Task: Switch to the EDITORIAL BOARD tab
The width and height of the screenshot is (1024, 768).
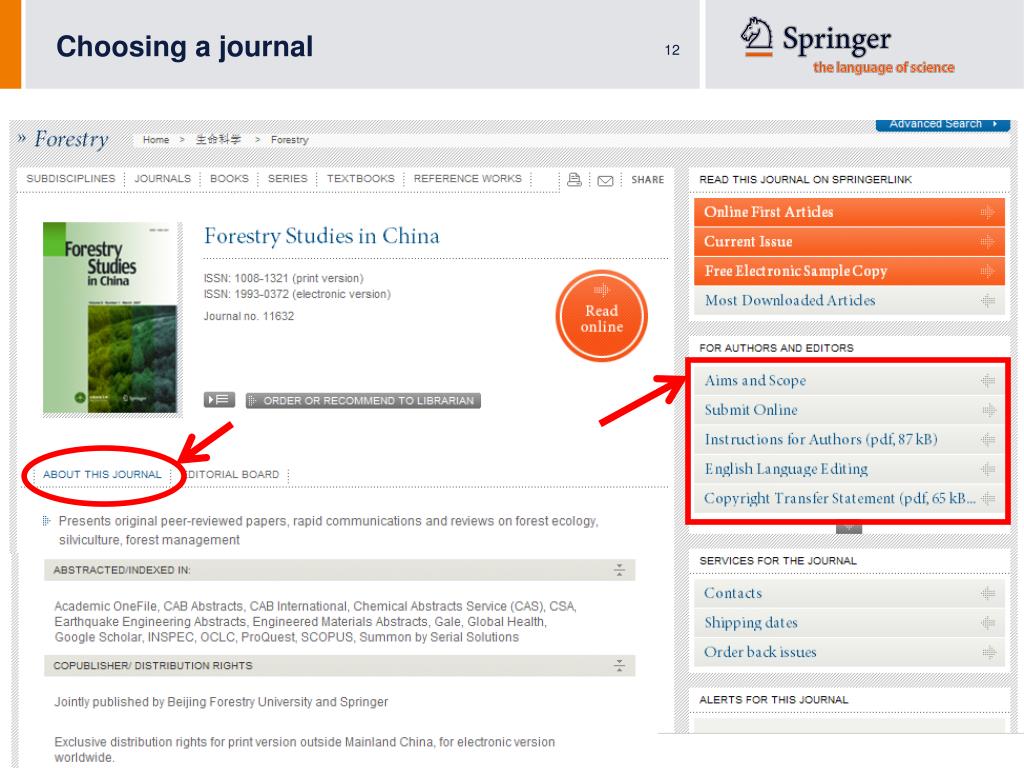Action: click(x=232, y=475)
